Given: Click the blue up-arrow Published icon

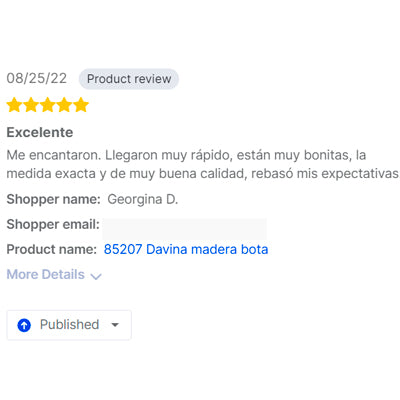Looking at the screenshot, I should click(x=24, y=325).
